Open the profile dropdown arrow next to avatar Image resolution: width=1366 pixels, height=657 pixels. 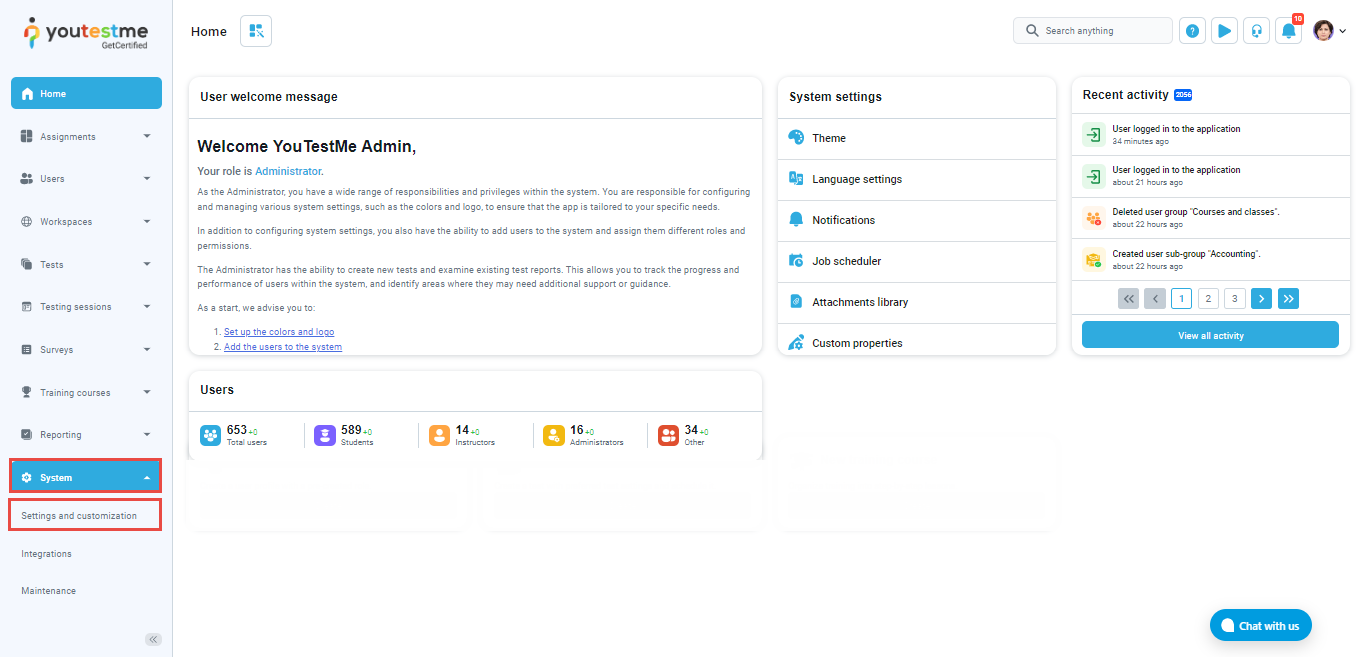coord(1343,31)
